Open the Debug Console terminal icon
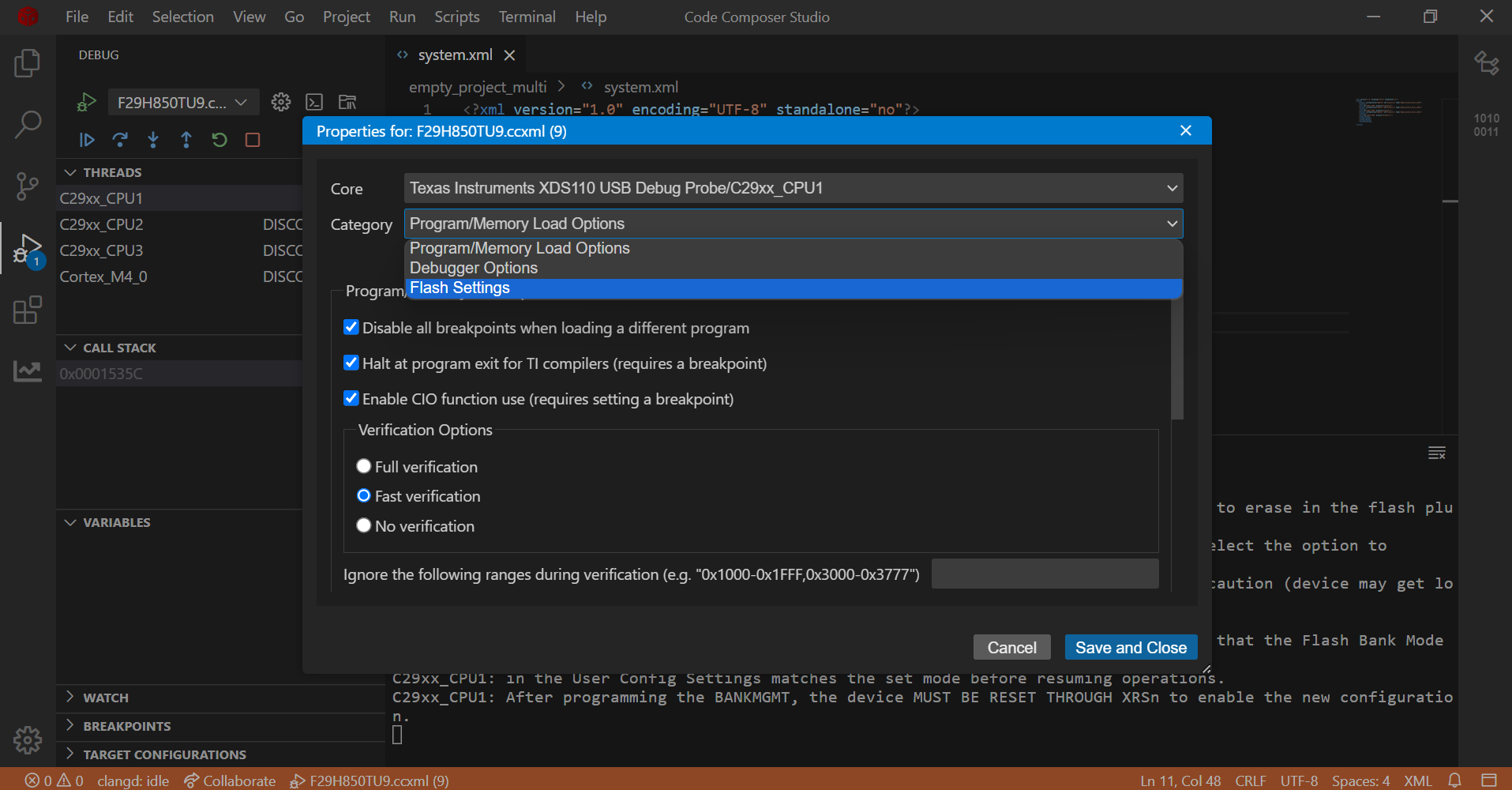Image resolution: width=1512 pixels, height=790 pixels. click(314, 102)
